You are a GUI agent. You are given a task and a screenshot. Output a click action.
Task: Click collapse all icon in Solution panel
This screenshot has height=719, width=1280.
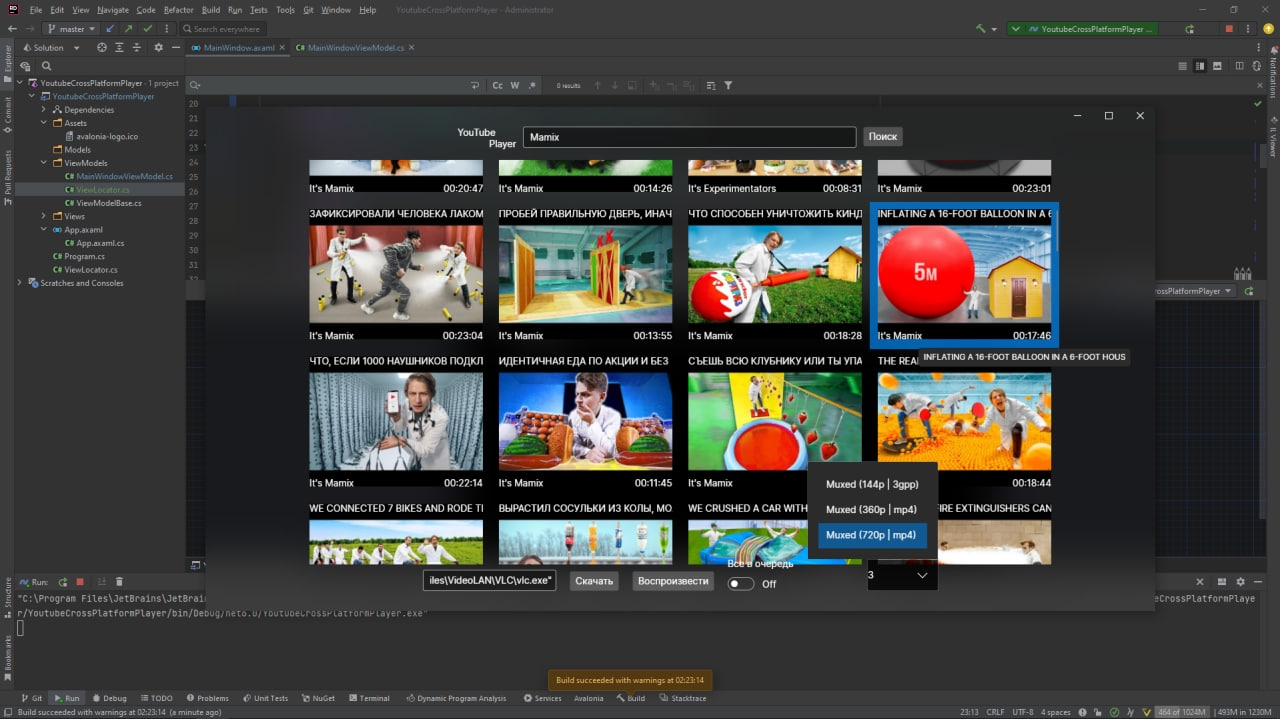[x=138, y=47]
